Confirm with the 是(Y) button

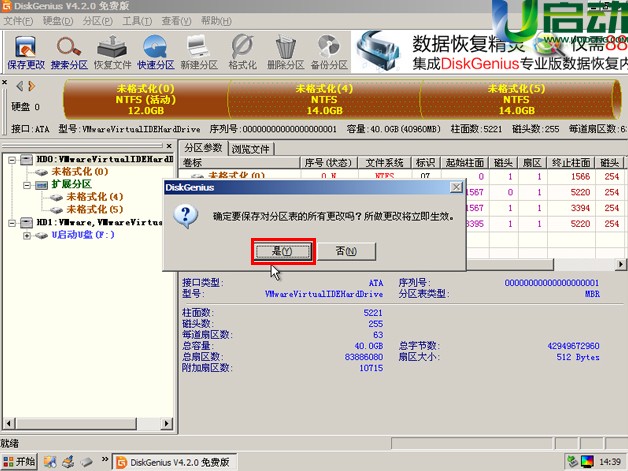coord(283,252)
